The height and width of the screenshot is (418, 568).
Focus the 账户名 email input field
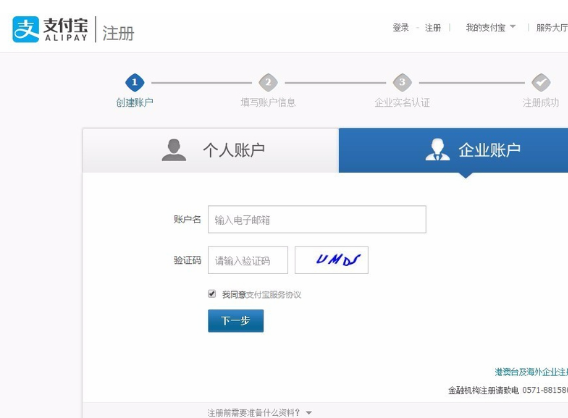click(317, 220)
